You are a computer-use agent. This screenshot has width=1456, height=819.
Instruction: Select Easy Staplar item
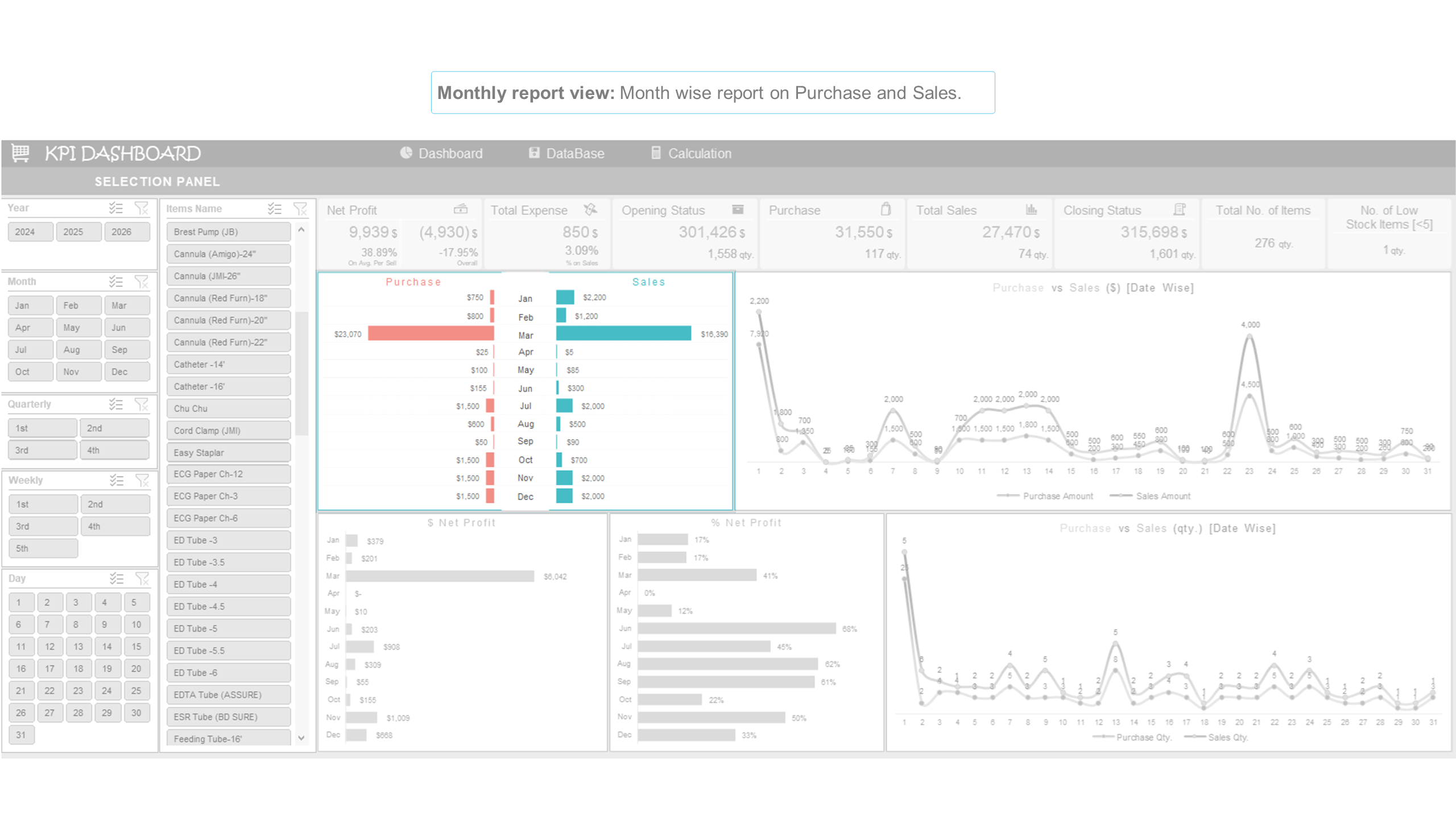coord(229,453)
